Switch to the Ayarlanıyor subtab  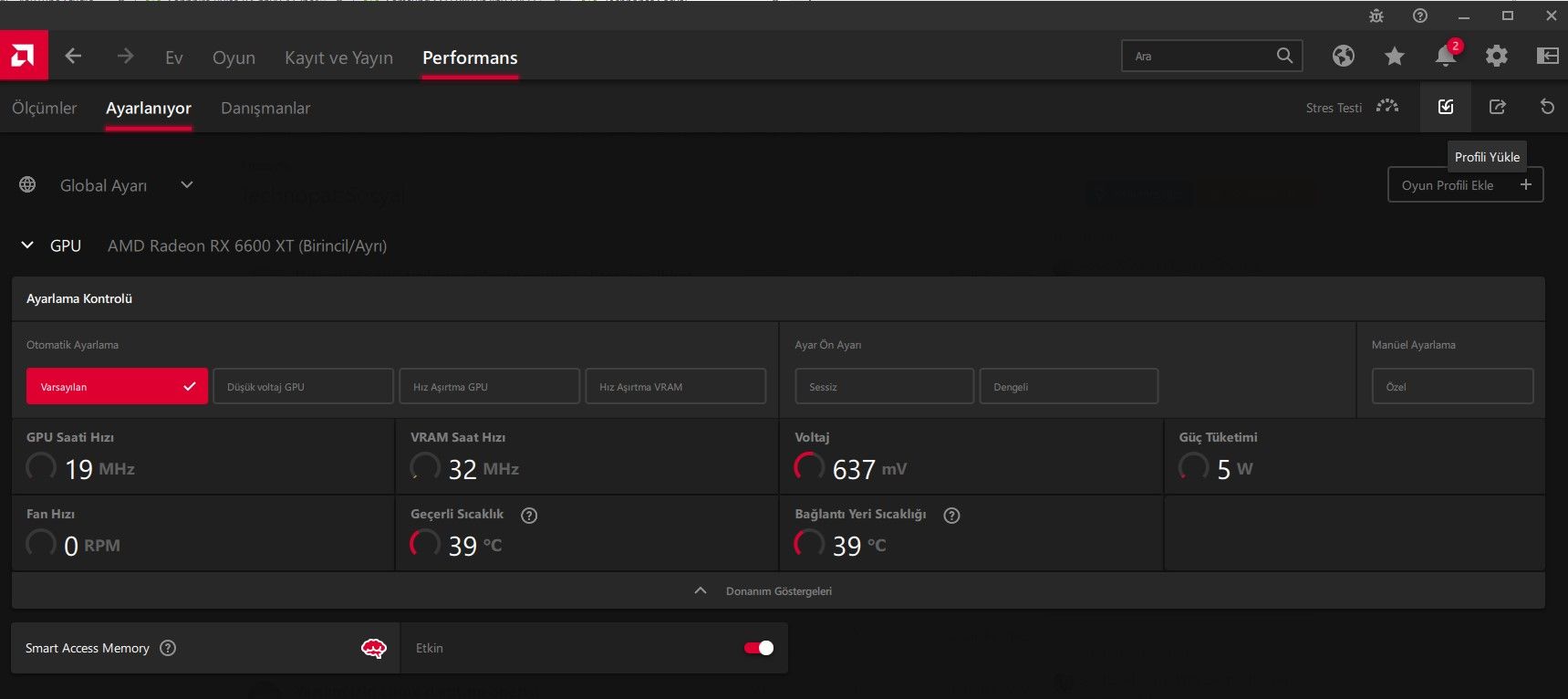point(149,108)
